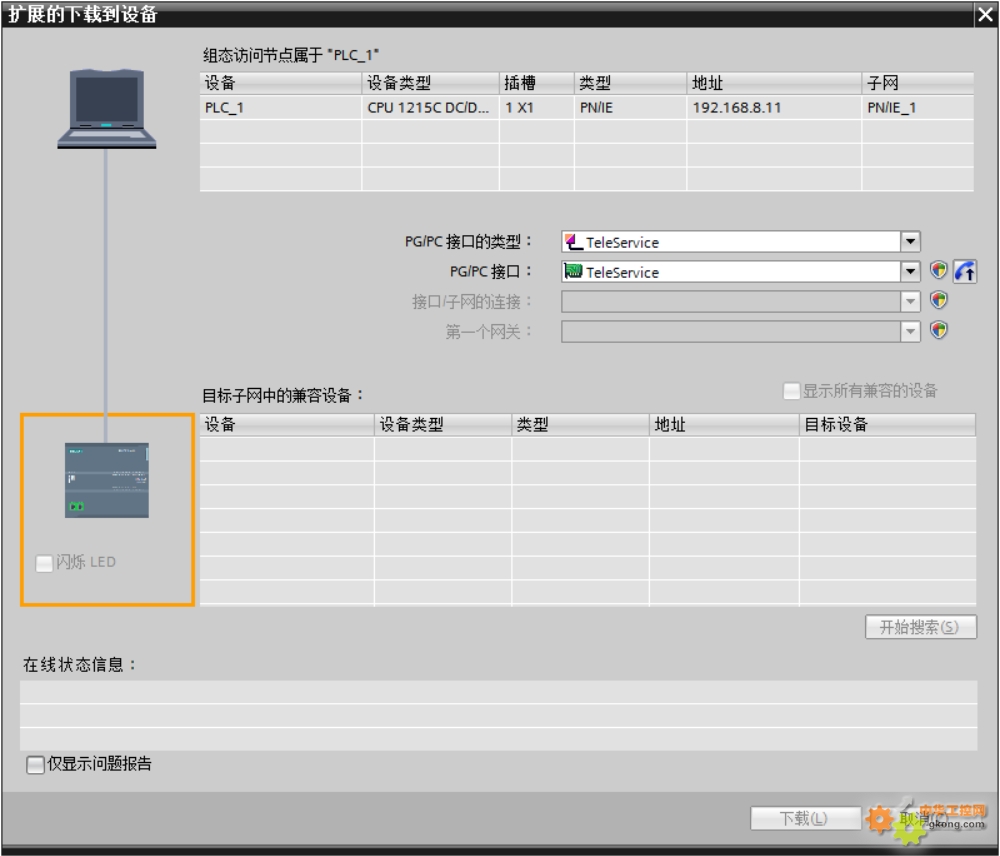Screen dimensions: 1000x856
Task: Click the shield icon beside 第一个网关
Action: point(938,330)
